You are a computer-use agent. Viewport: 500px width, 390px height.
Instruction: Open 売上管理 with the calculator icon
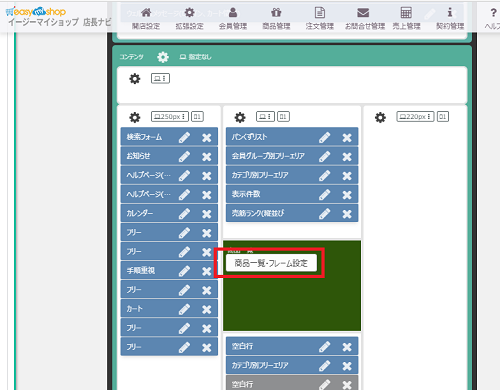point(406,19)
